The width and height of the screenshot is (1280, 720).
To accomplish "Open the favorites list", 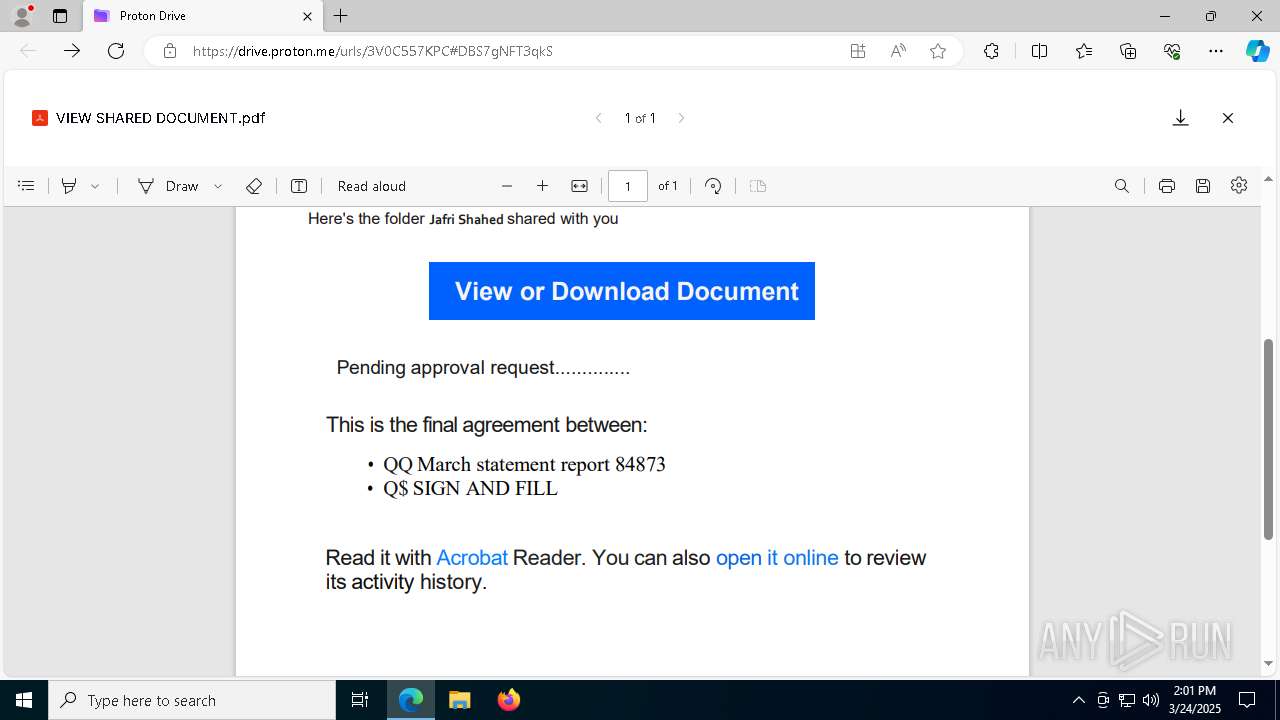I will point(1084,51).
